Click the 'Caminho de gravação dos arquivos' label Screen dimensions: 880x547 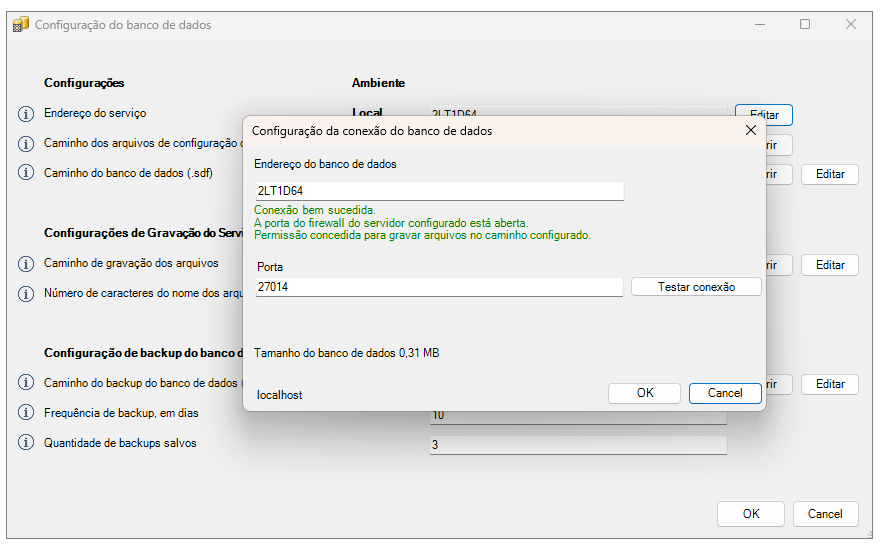click(x=131, y=263)
